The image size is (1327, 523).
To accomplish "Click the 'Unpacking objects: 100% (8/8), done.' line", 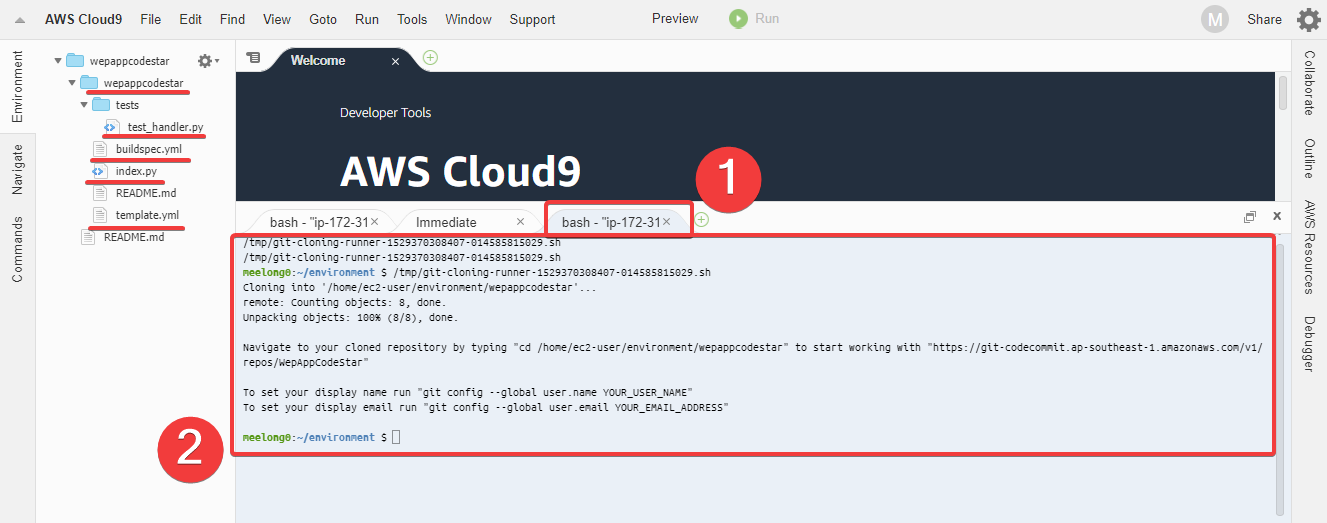I will 350,318.
